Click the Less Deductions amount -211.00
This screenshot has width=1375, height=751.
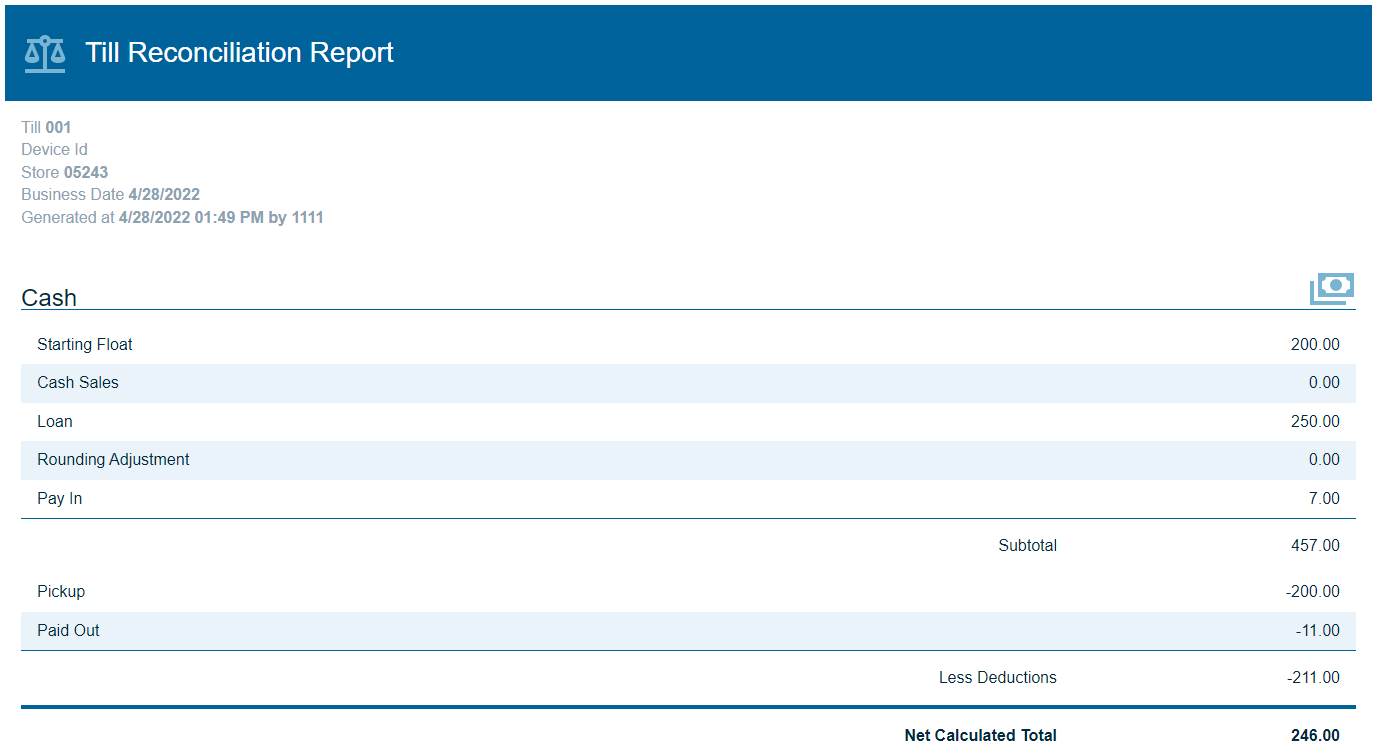[x=1313, y=678]
